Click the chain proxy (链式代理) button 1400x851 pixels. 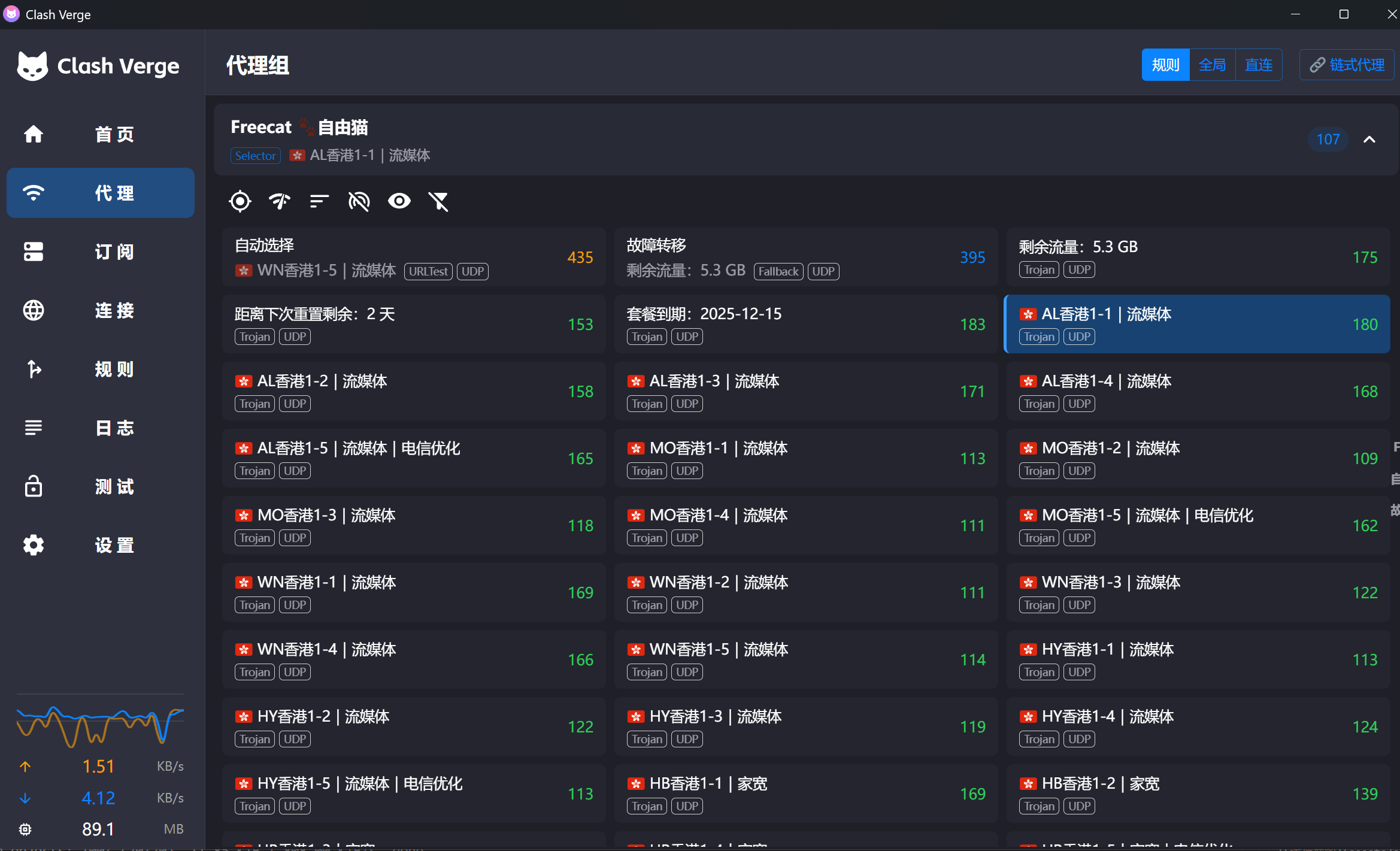coord(1347,65)
